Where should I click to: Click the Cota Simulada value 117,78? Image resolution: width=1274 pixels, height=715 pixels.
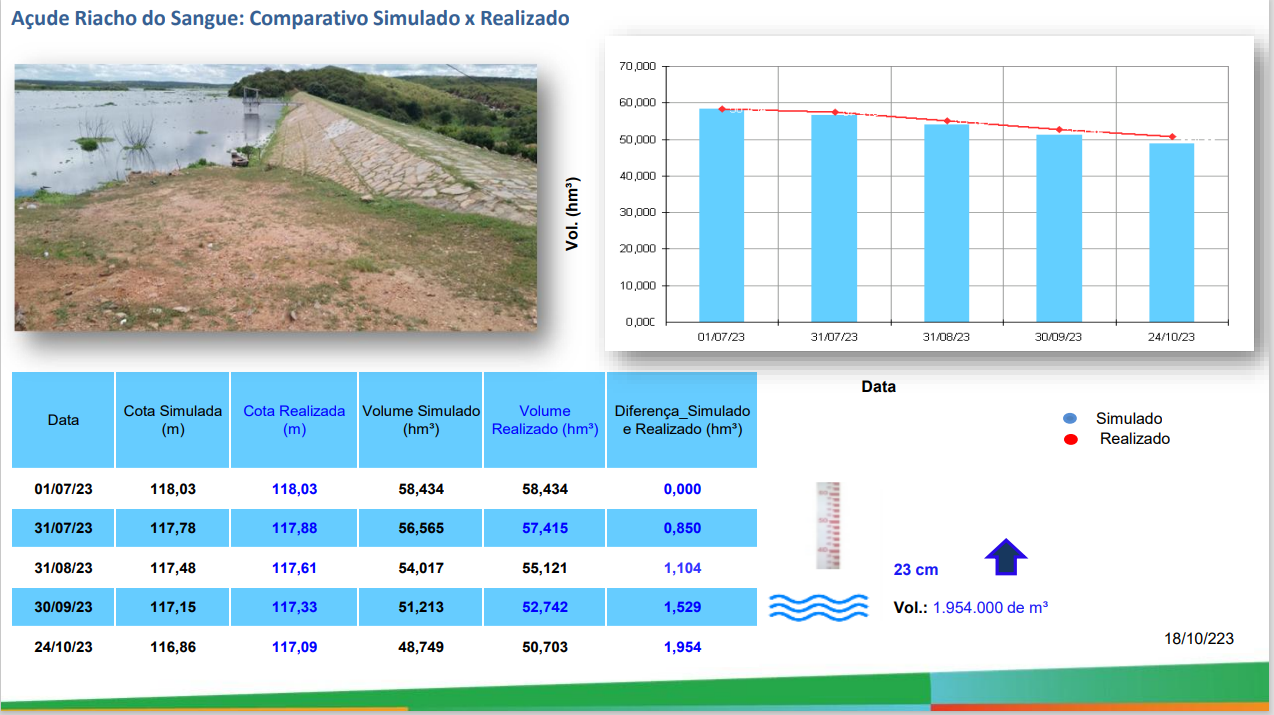(x=173, y=528)
